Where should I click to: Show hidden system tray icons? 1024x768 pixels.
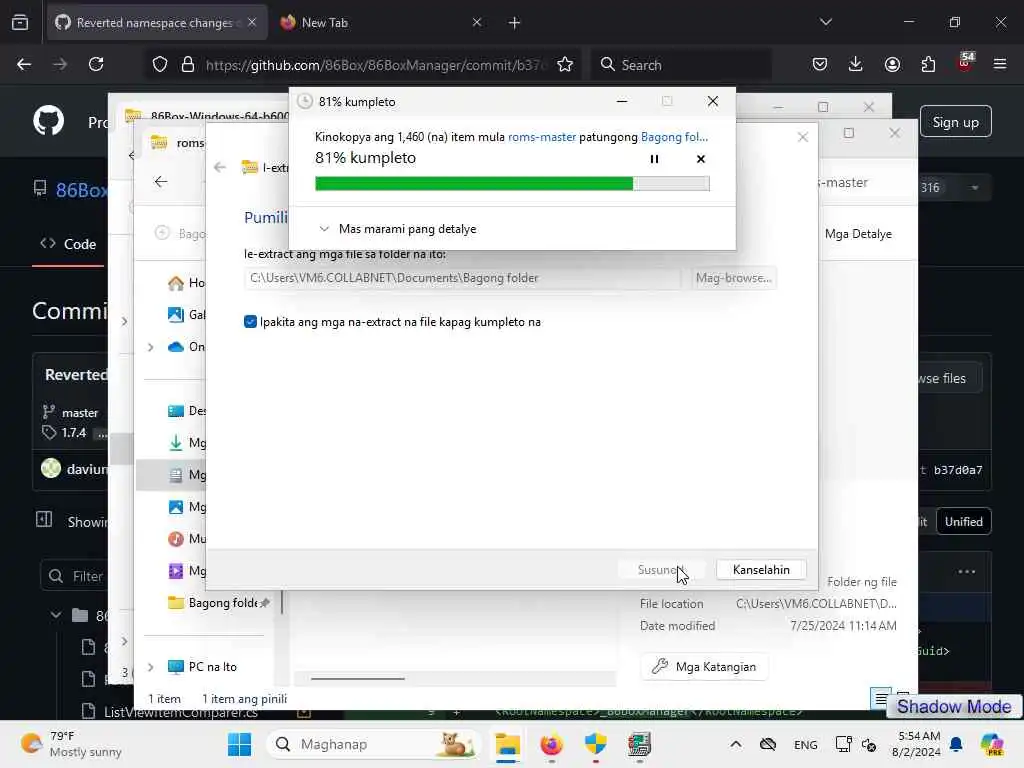click(x=735, y=744)
